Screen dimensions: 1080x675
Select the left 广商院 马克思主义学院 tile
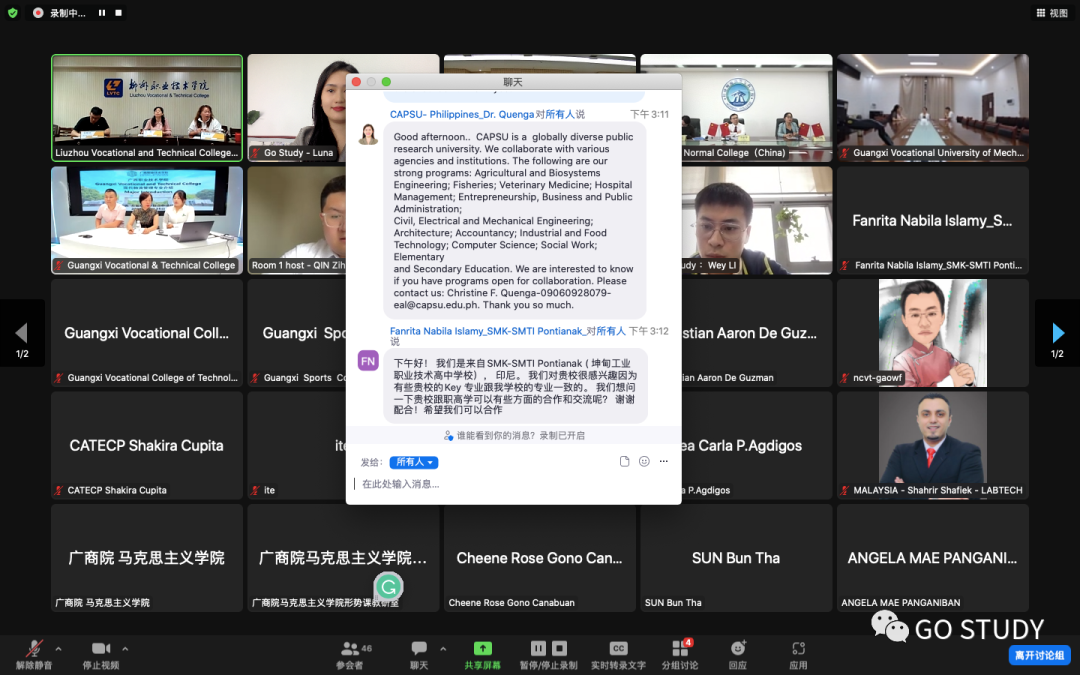point(147,558)
